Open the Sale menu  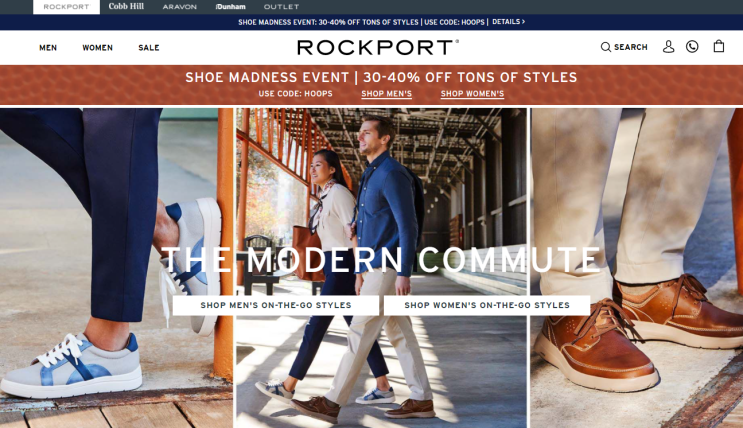coord(149,47)
